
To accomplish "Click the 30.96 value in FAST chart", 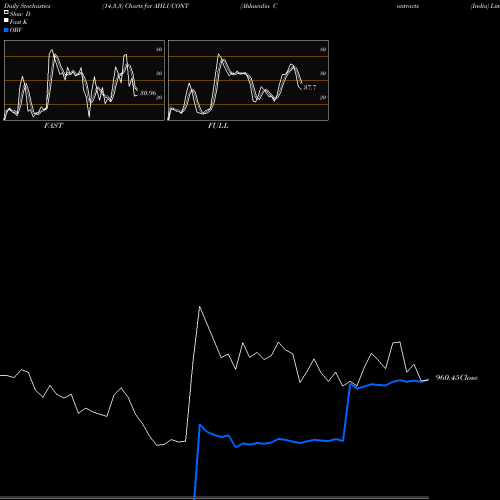I will coord(148,93).
